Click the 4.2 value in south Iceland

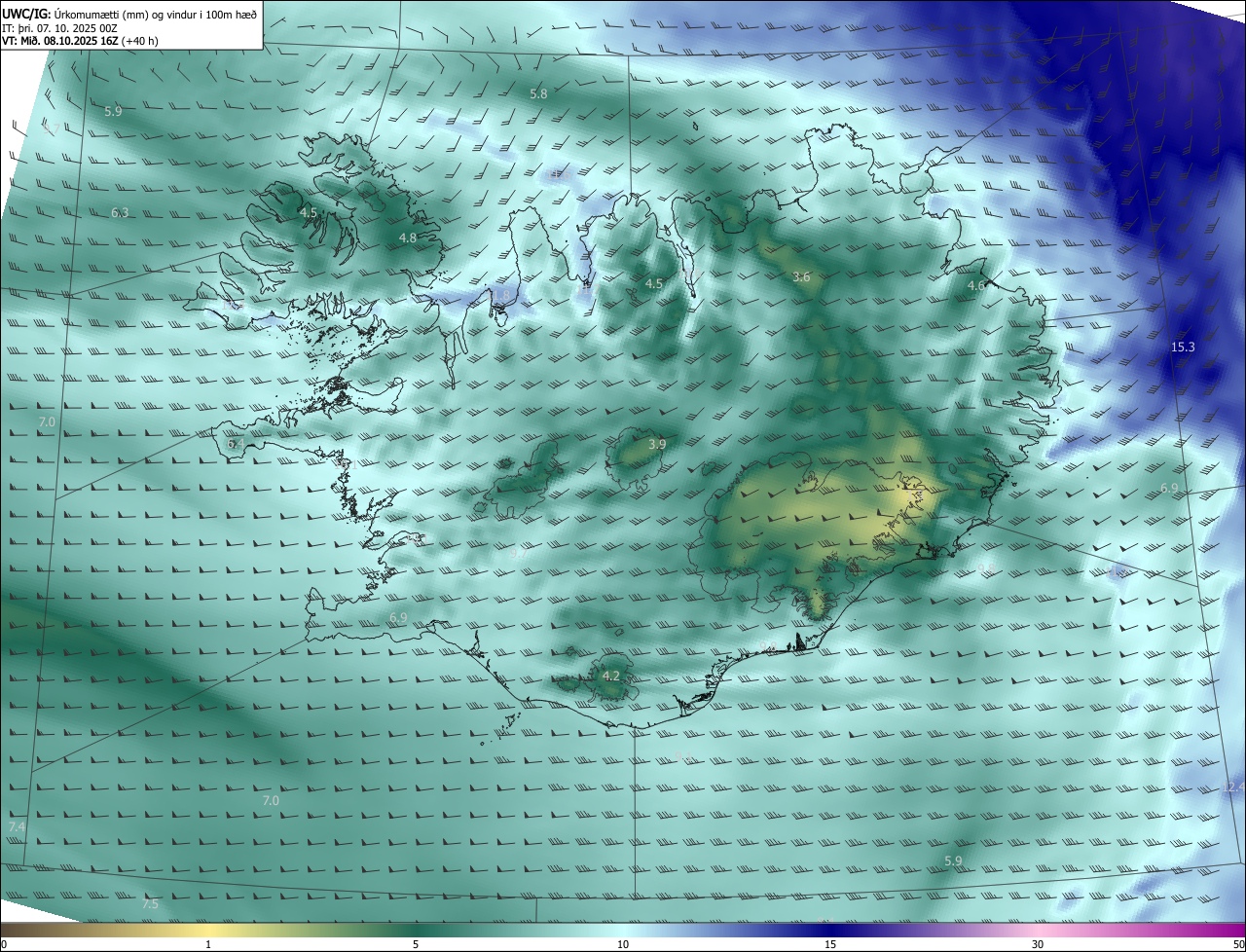tap(611, 676)
